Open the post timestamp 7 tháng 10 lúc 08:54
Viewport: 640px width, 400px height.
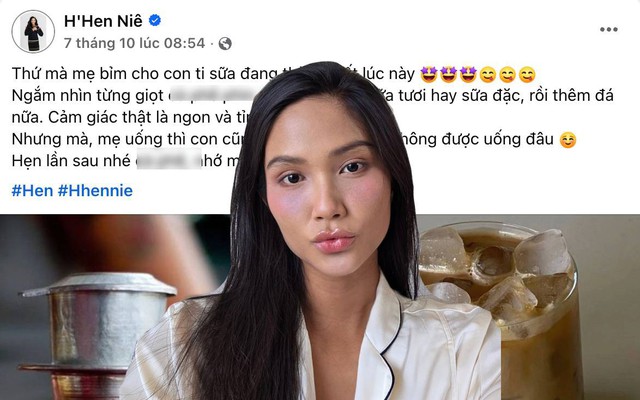(x=134, y=43)
